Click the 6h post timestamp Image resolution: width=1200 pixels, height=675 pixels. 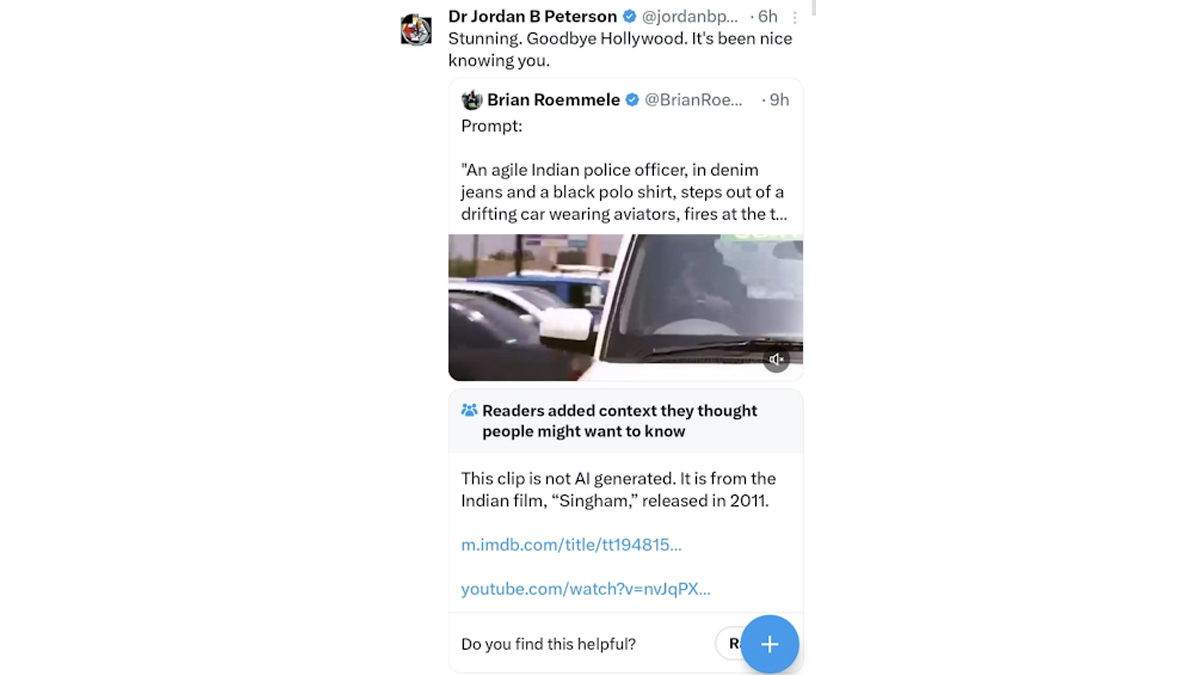point(768,17)
